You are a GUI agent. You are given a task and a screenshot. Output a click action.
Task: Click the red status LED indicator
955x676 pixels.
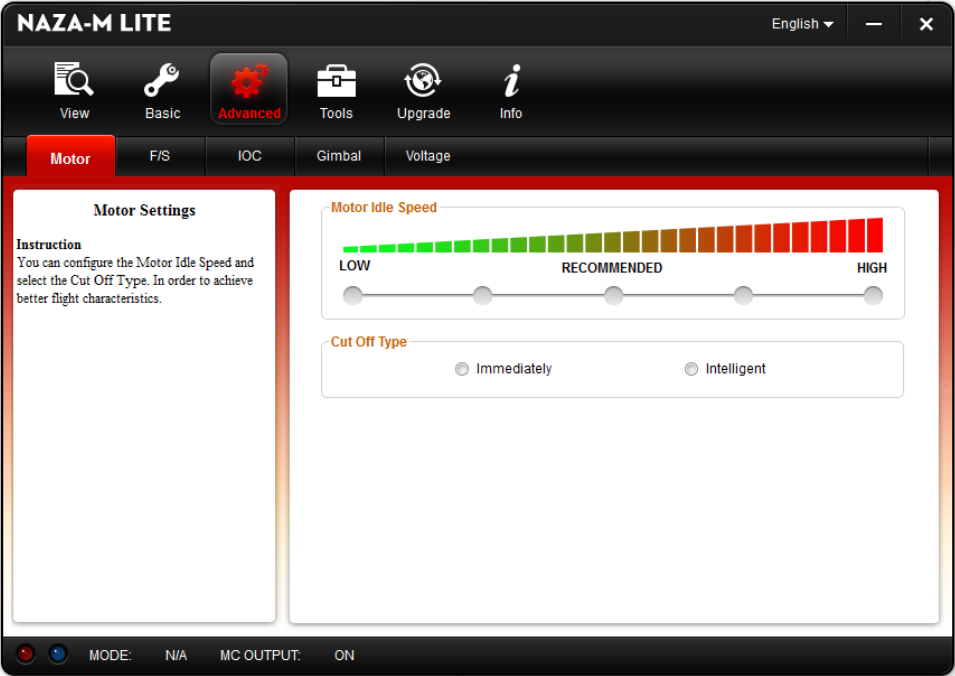click(x=26, y=654)
